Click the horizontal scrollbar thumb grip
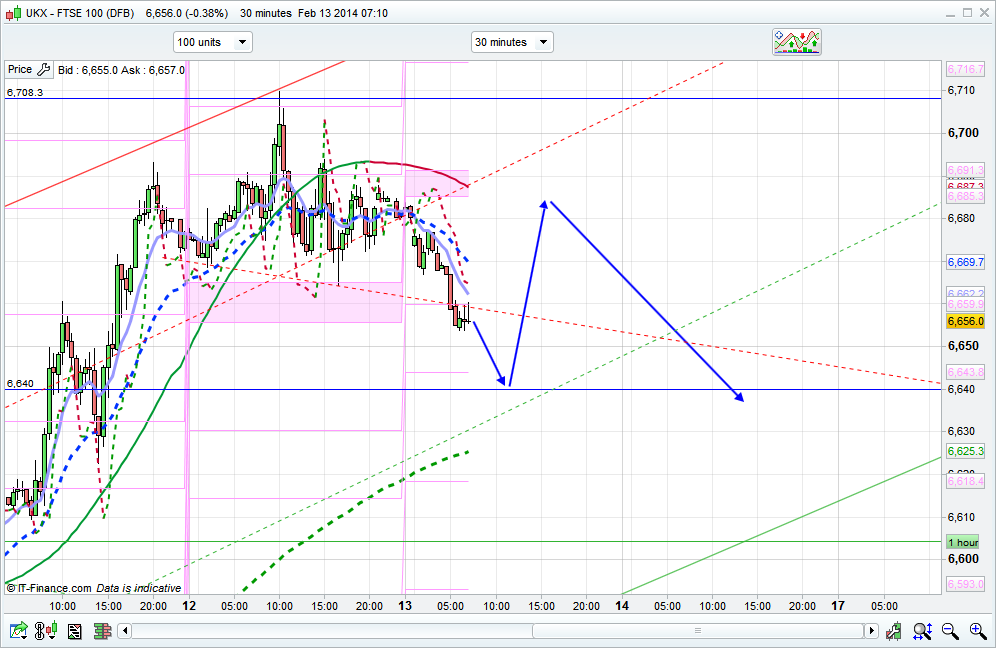Viewport: 996px width, 648px height. pyautogui.click(x=698, y=631)
